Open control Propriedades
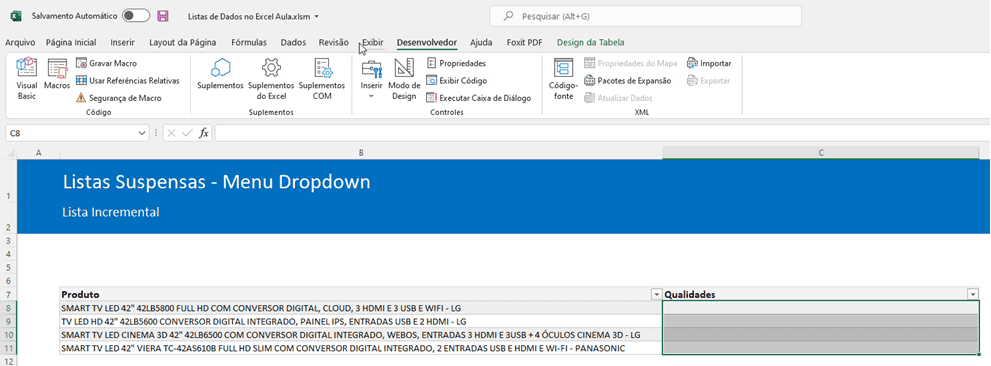The width and height of the screenshot is (991, 366). (x=456, y=63)
